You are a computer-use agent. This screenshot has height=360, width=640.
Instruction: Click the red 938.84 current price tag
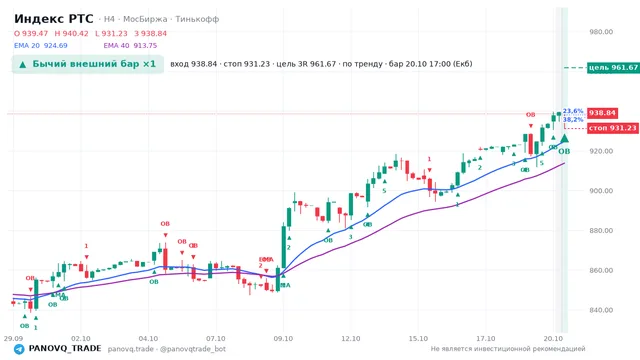coord(602,113)
